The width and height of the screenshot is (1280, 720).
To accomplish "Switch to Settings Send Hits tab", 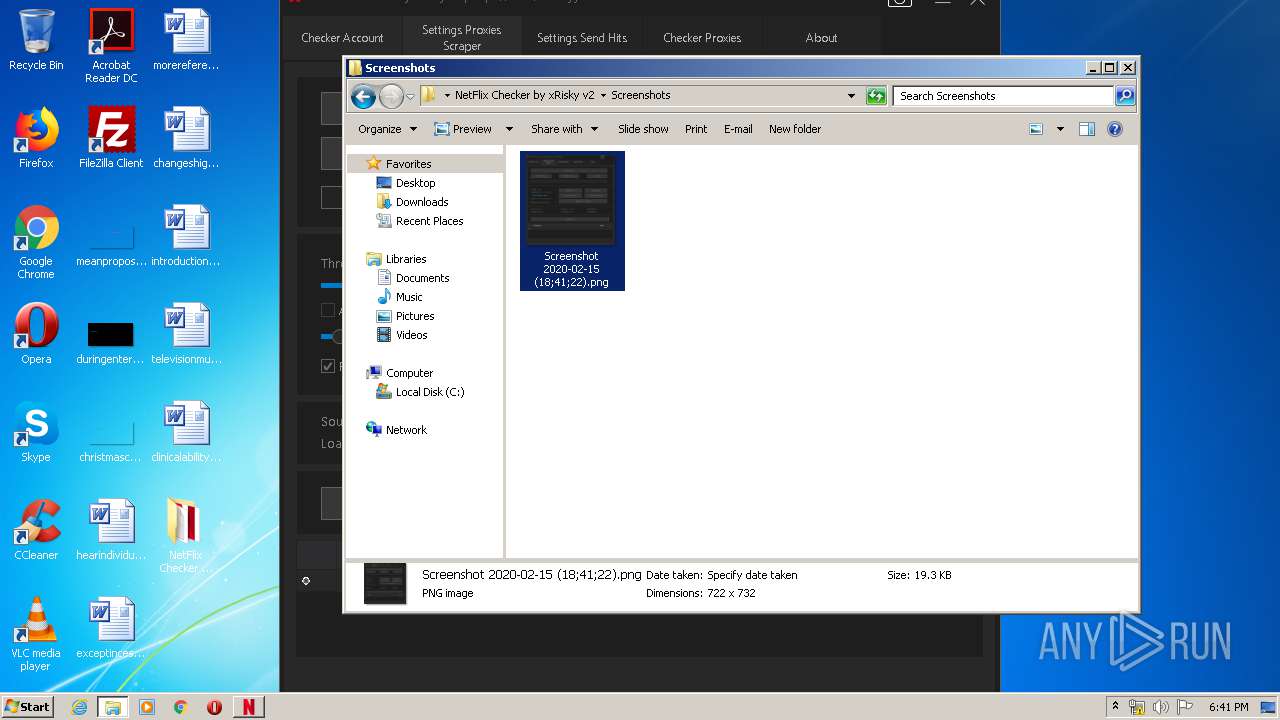I will pos(582,38).
